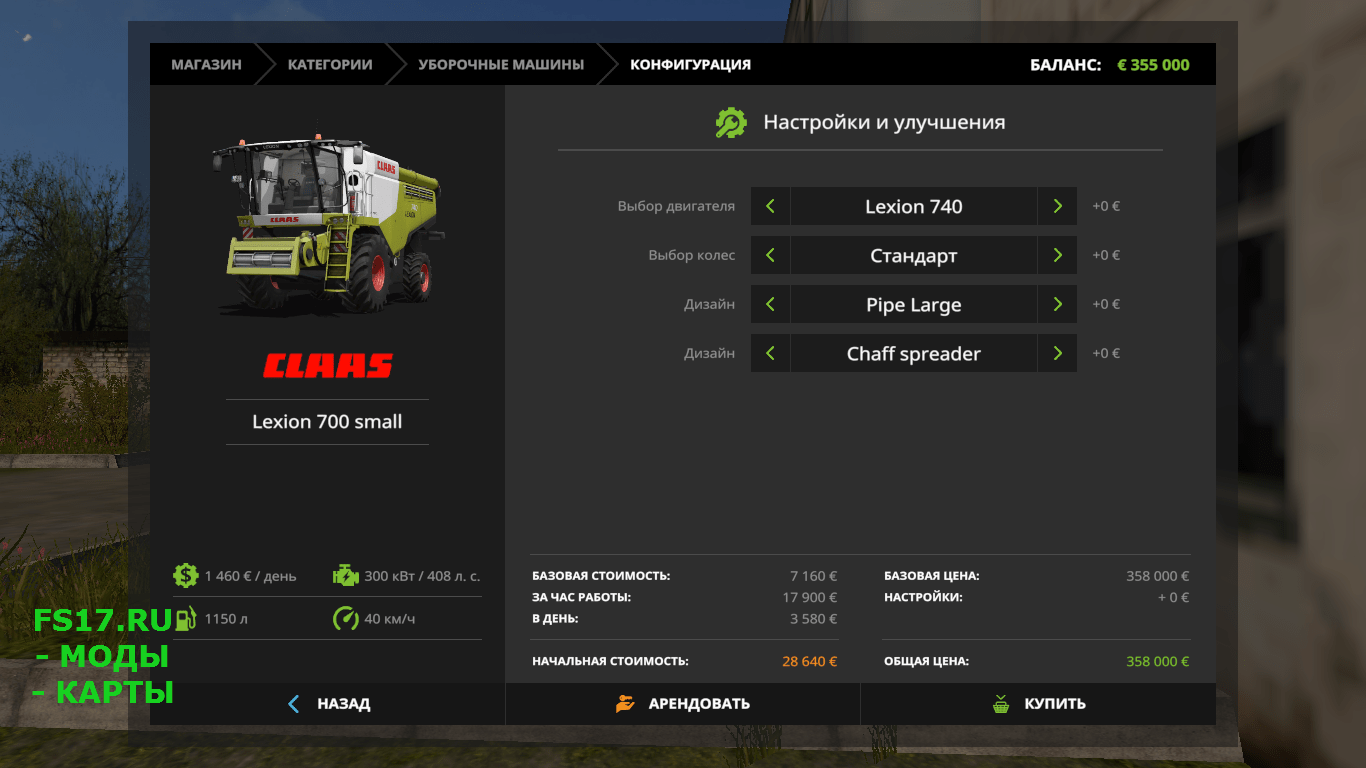Click the wrench gear settings icon
The image size is (1366, 768).
tap(731, 123)
